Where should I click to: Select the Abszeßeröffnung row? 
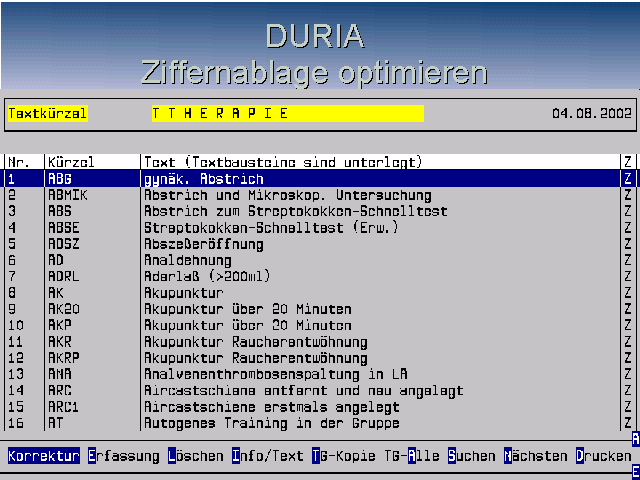pyautogui.click(x=320, y=244)
